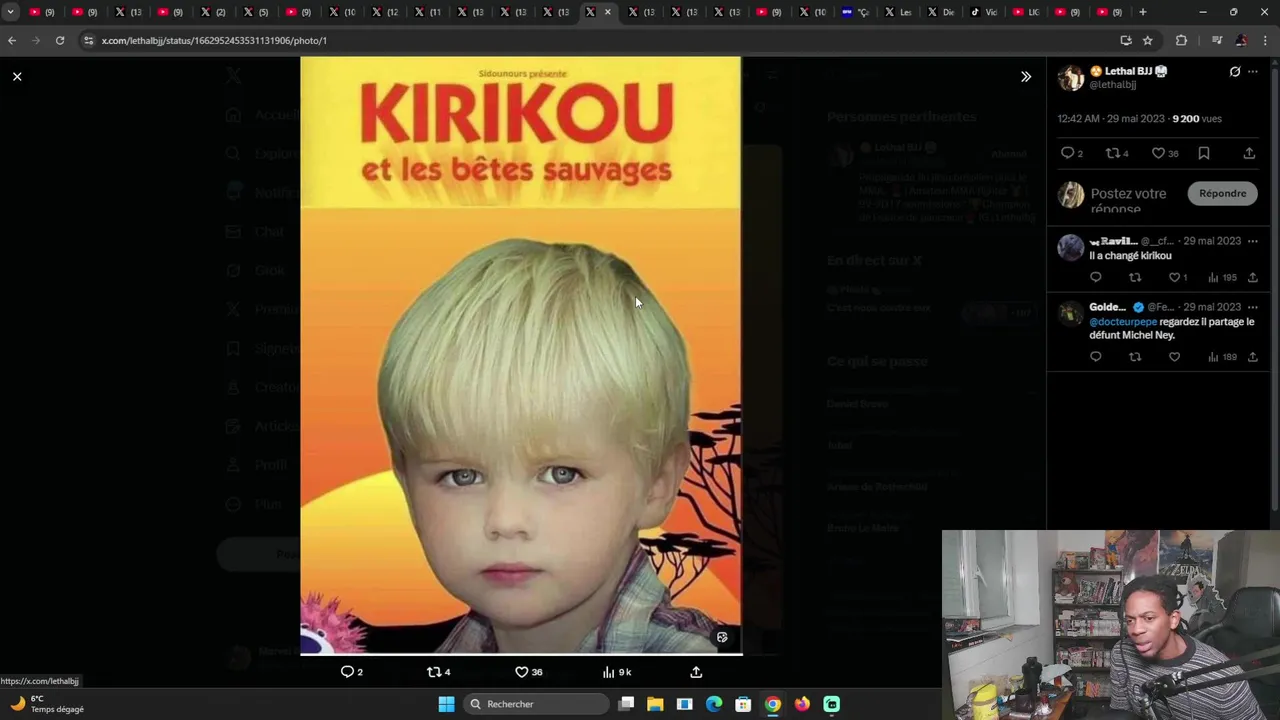Switch to the X (2) tab
The width and height of the screenshot is (1280, 720).
coord(213,12)
